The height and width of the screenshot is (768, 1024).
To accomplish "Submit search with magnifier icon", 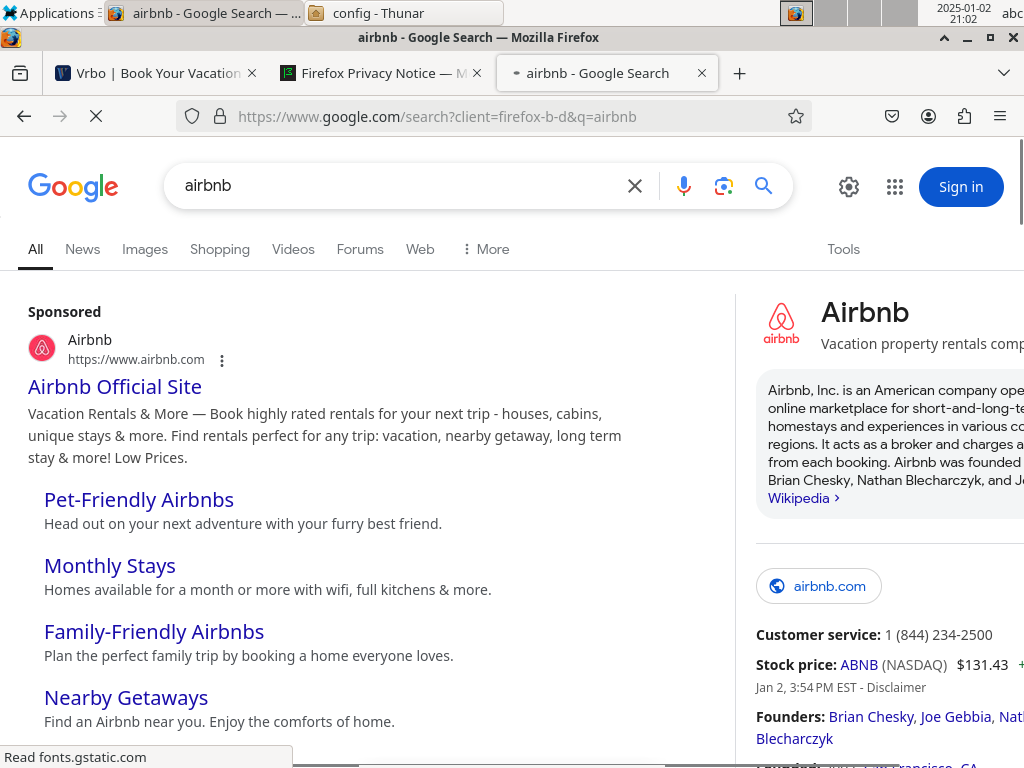I will click(763, 186).
